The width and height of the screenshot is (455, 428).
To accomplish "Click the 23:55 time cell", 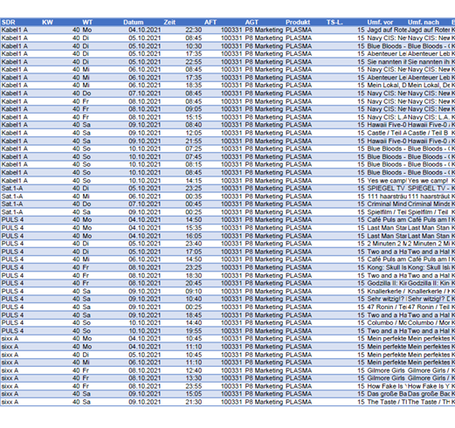I will (x=194, y=386).
